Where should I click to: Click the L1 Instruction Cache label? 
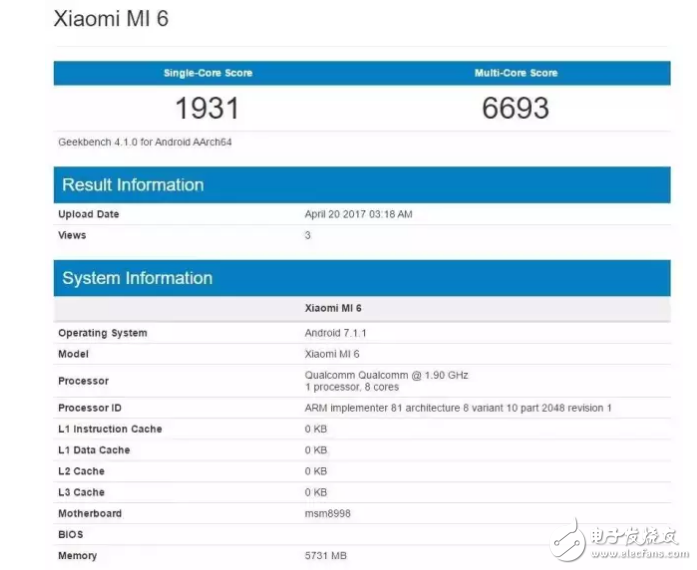point(110,429)
